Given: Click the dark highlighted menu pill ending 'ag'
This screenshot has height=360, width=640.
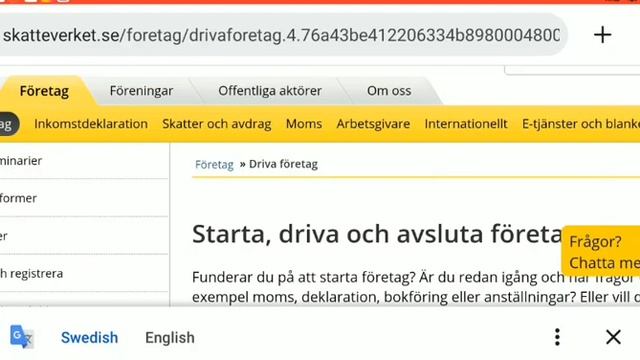Looking at the screenshot, I should (x=9, y=124).
